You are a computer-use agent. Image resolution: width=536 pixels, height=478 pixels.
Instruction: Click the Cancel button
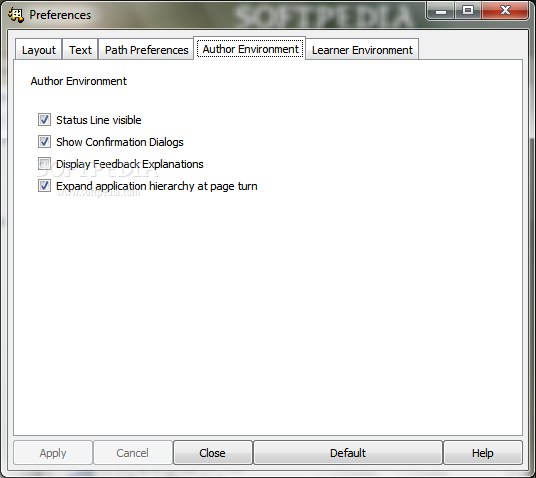click(x=133, y=453)
